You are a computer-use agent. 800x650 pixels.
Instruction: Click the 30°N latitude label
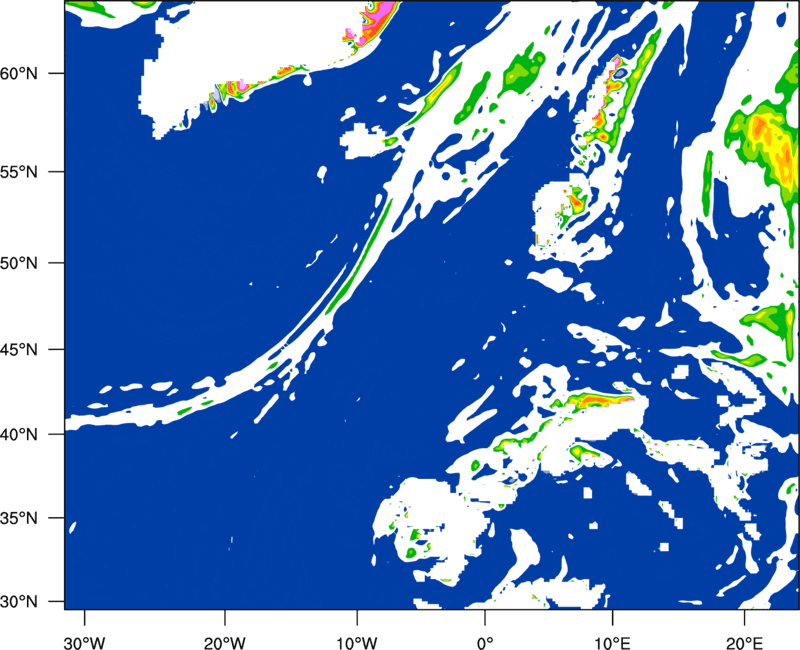19,602
